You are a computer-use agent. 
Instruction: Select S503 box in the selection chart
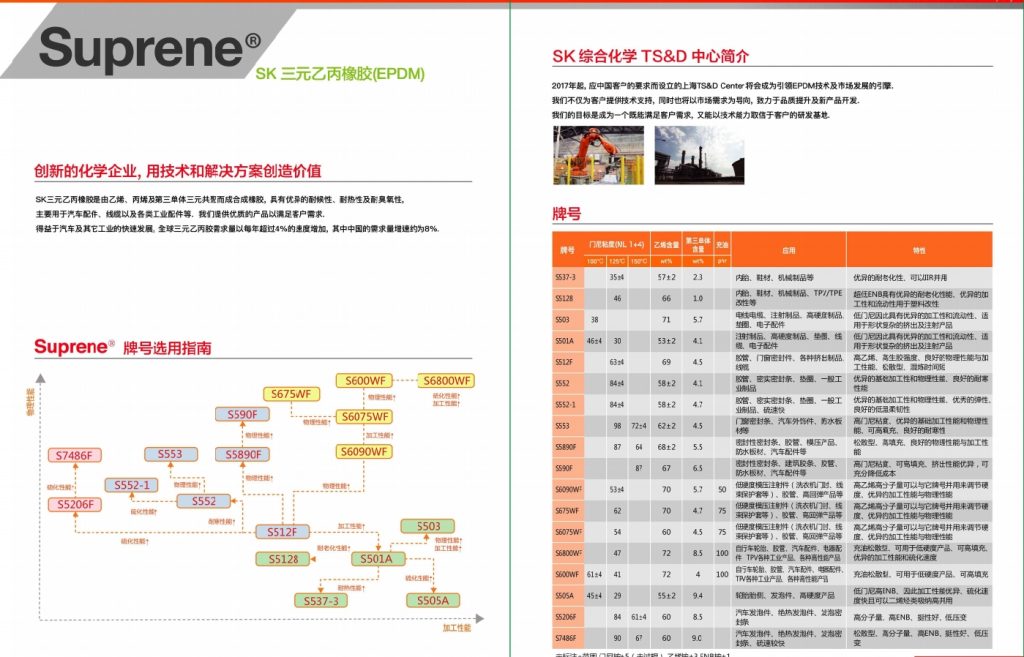[x=428, y=526]
